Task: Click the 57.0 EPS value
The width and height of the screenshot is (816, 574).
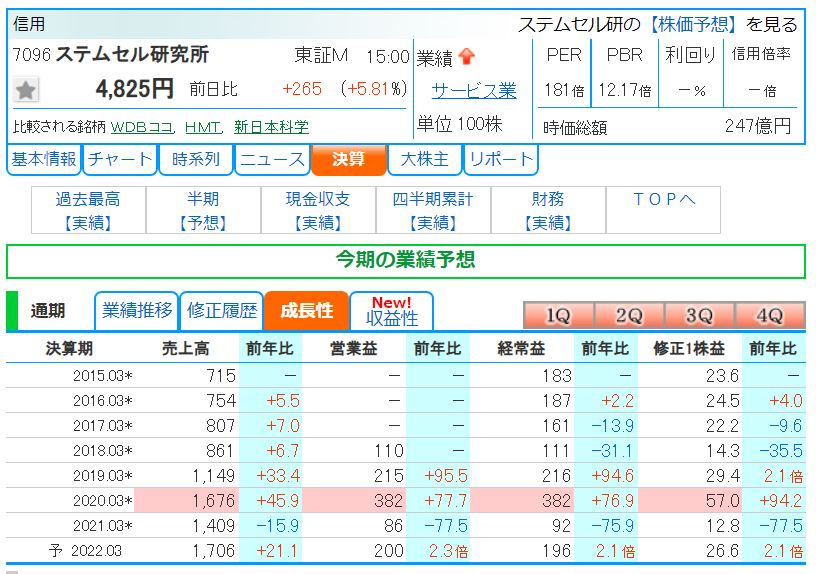Action: point(722,501)
